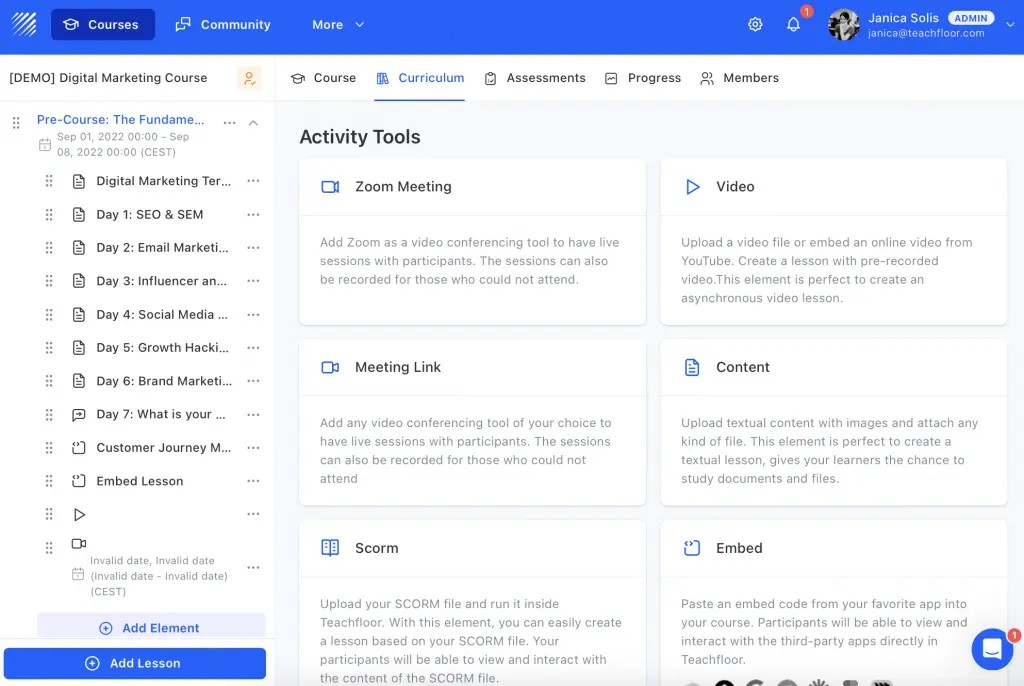This screenshot has height=686, width=1024.
Task: View the Progress tab
Action: pos(643,78)
